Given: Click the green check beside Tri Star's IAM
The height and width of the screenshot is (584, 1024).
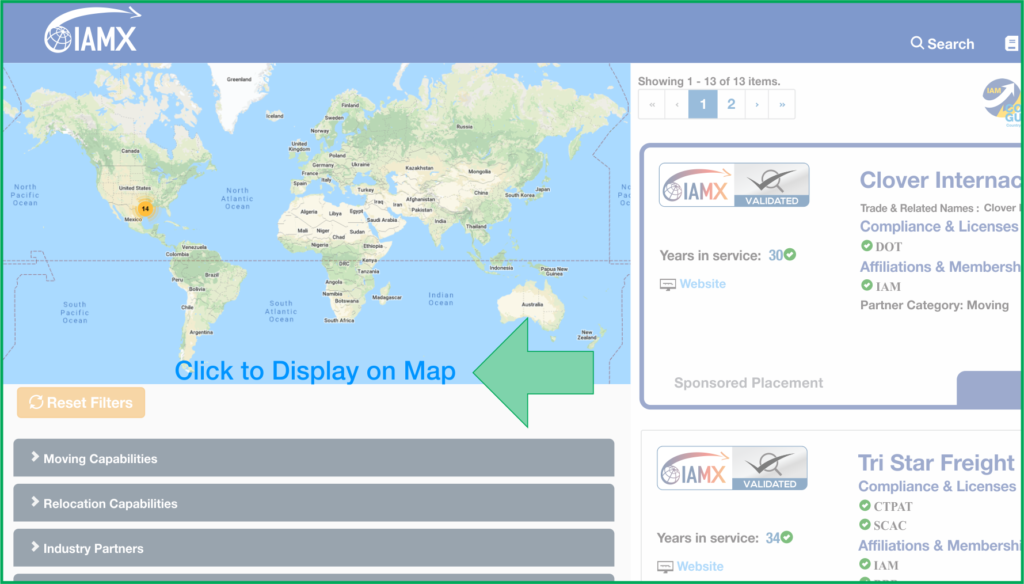Looking at the screenshot, I should tap(865, 564).
